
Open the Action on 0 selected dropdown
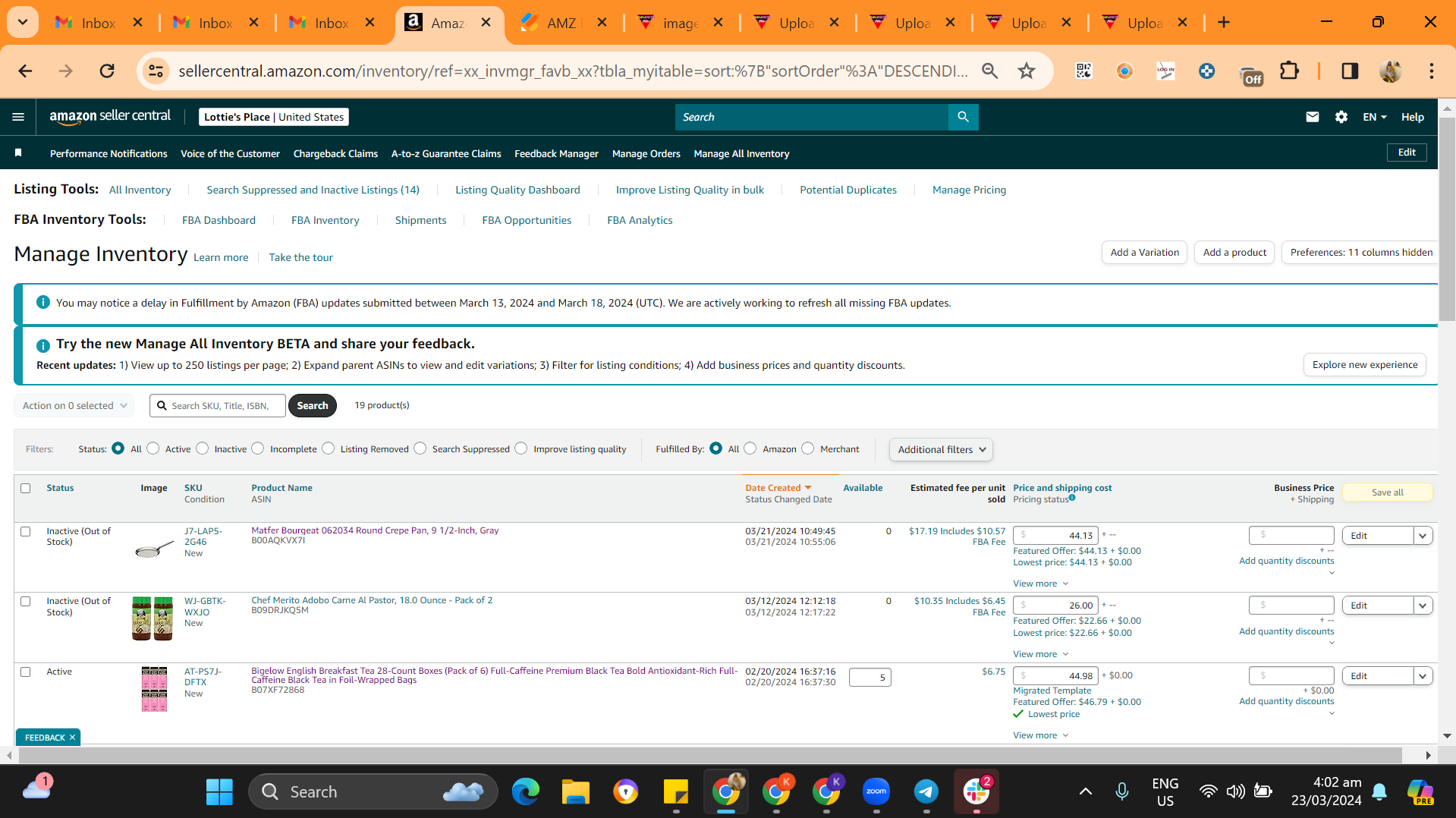point(74,406)
